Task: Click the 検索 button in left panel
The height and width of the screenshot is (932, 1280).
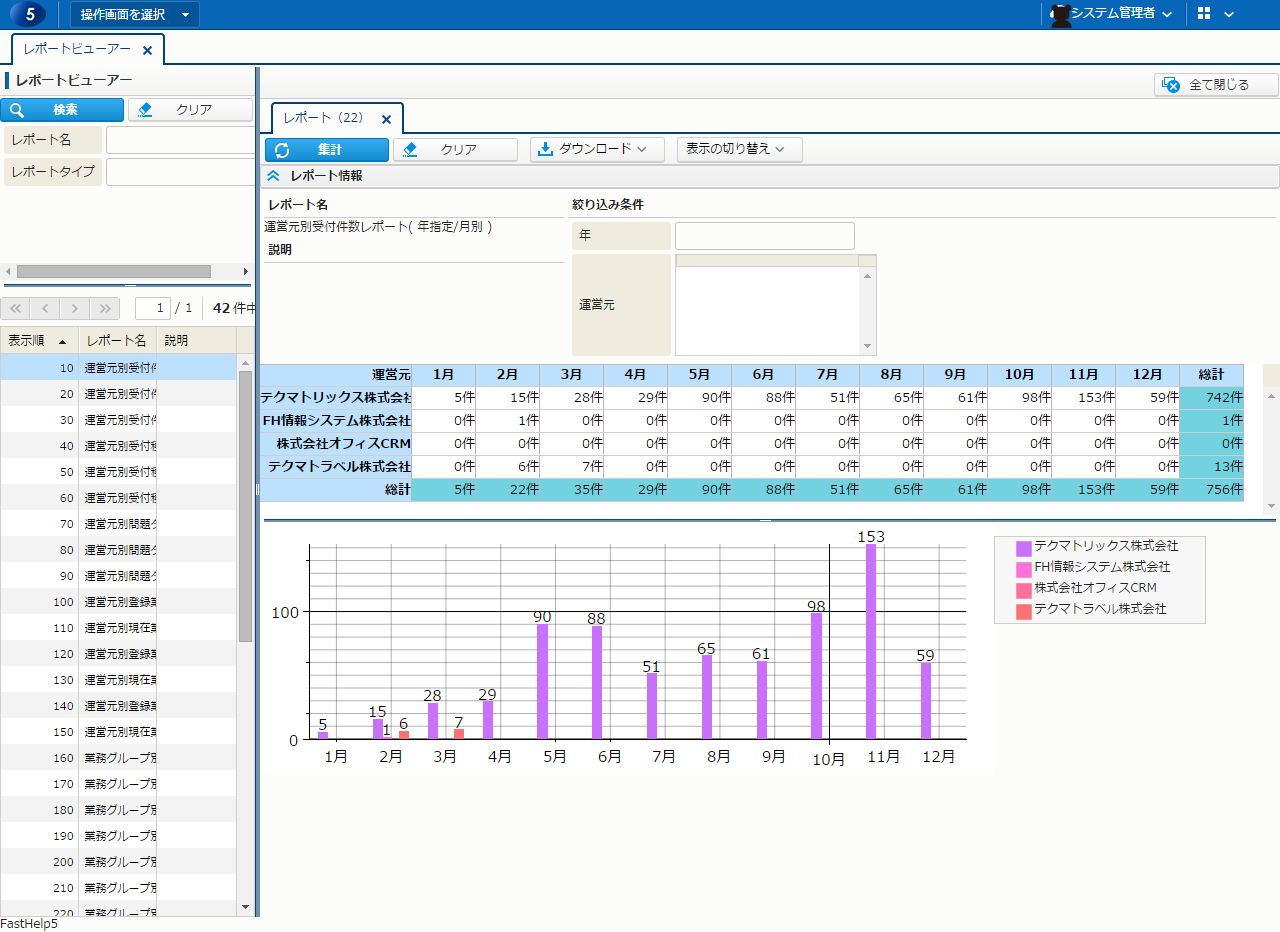Action: pos(62,110)
